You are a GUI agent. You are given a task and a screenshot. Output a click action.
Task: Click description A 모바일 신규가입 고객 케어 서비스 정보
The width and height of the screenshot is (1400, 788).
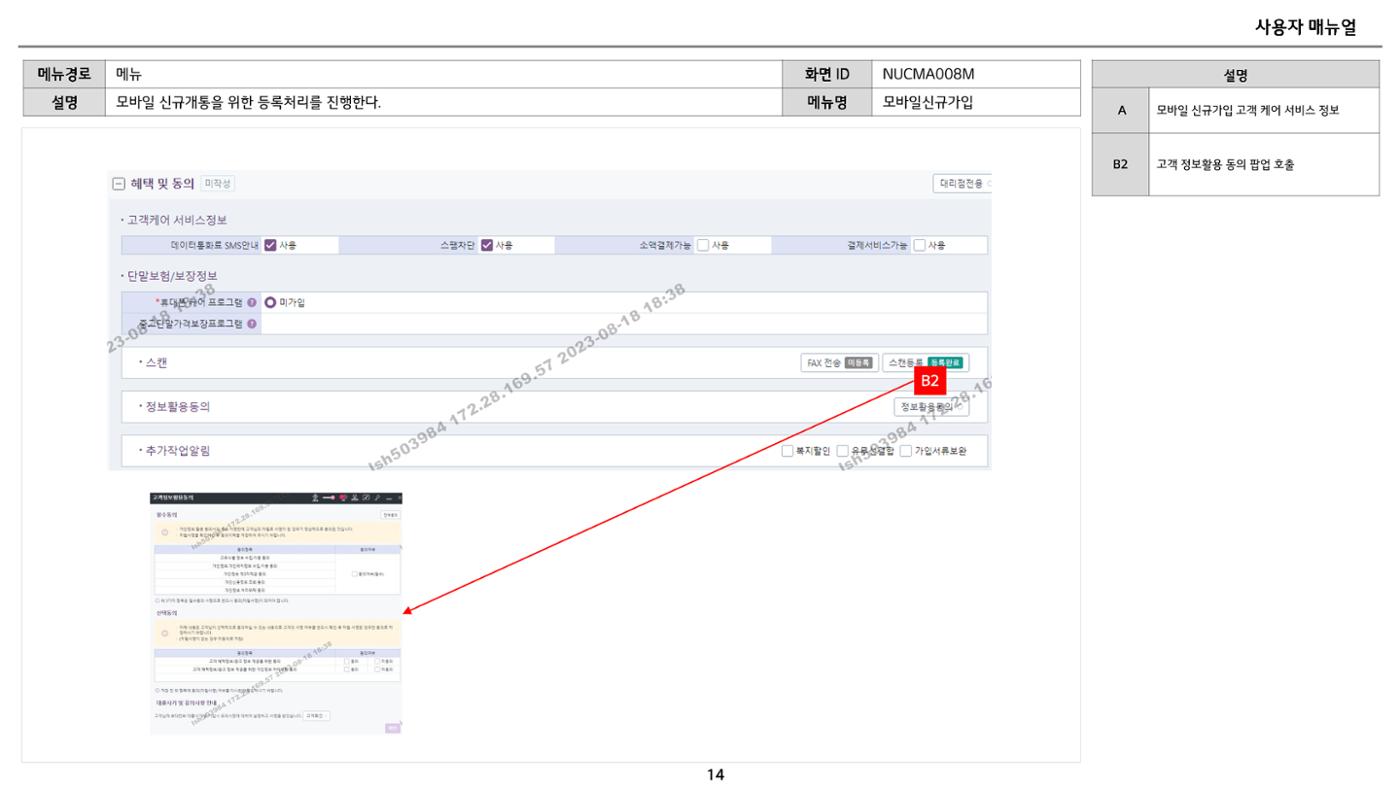pyautogui.click(x=1247, y=112)
